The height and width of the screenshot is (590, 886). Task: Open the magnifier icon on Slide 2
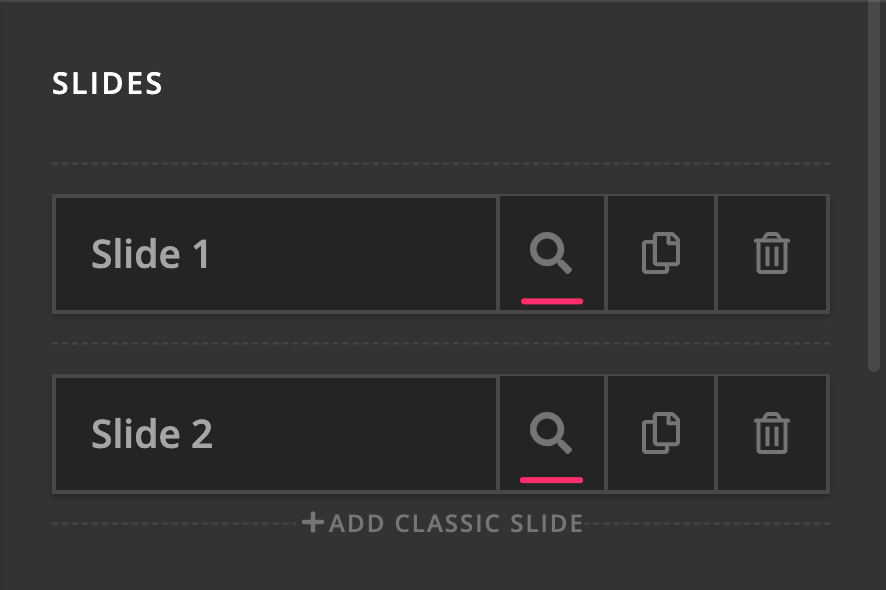[551, 433]
